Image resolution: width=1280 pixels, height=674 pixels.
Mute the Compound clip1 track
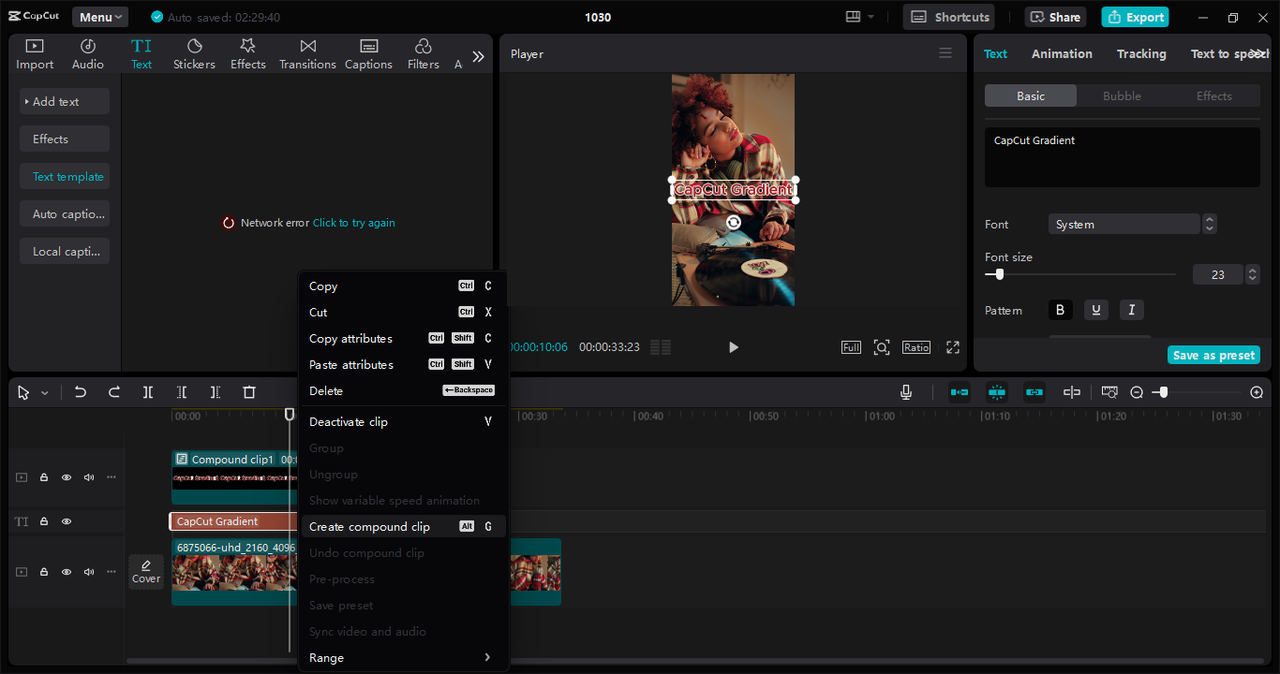click(89, 477)
